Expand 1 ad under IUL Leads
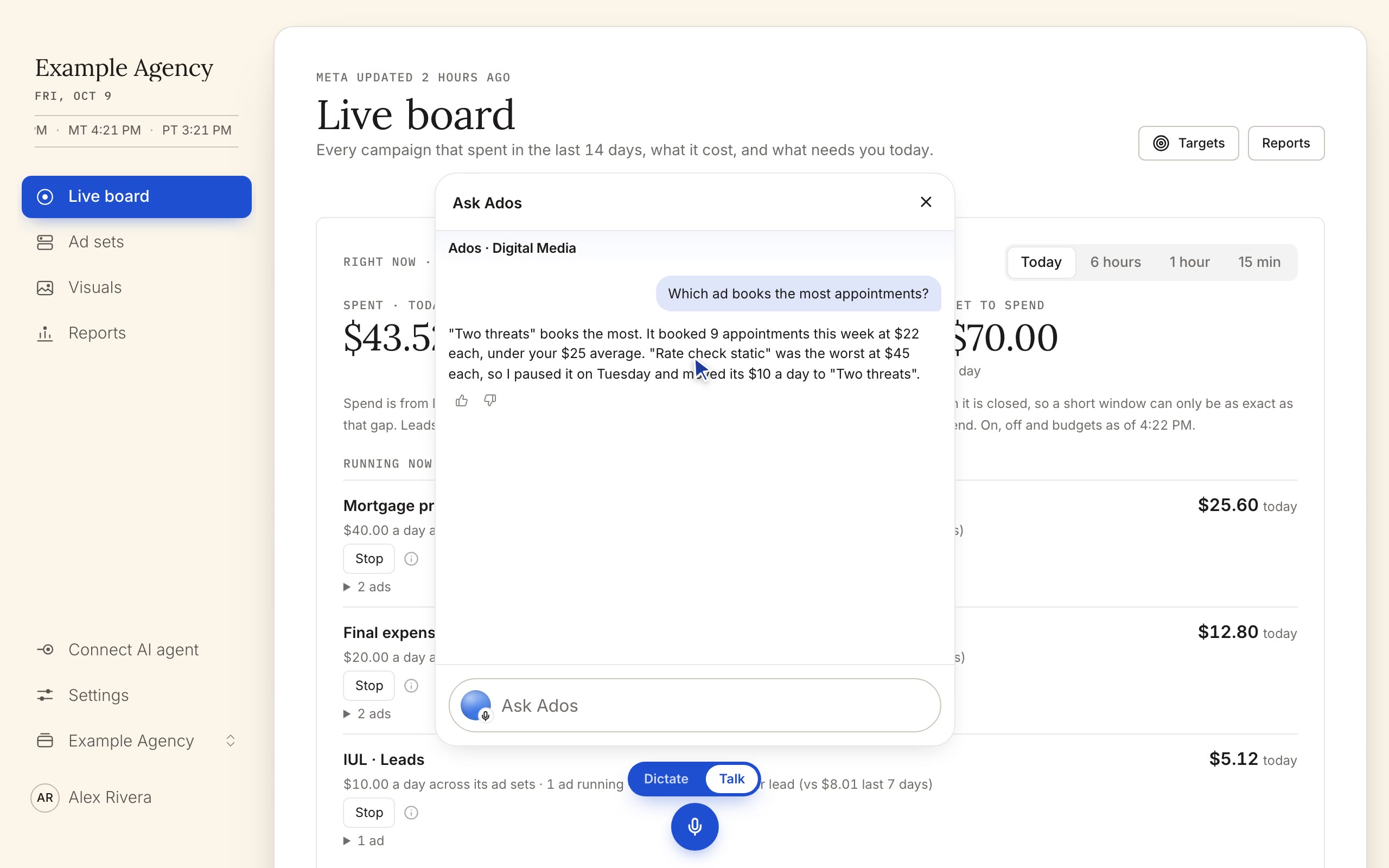The image size is (1389, 868). pyautogui.click(x=364, y=840)
